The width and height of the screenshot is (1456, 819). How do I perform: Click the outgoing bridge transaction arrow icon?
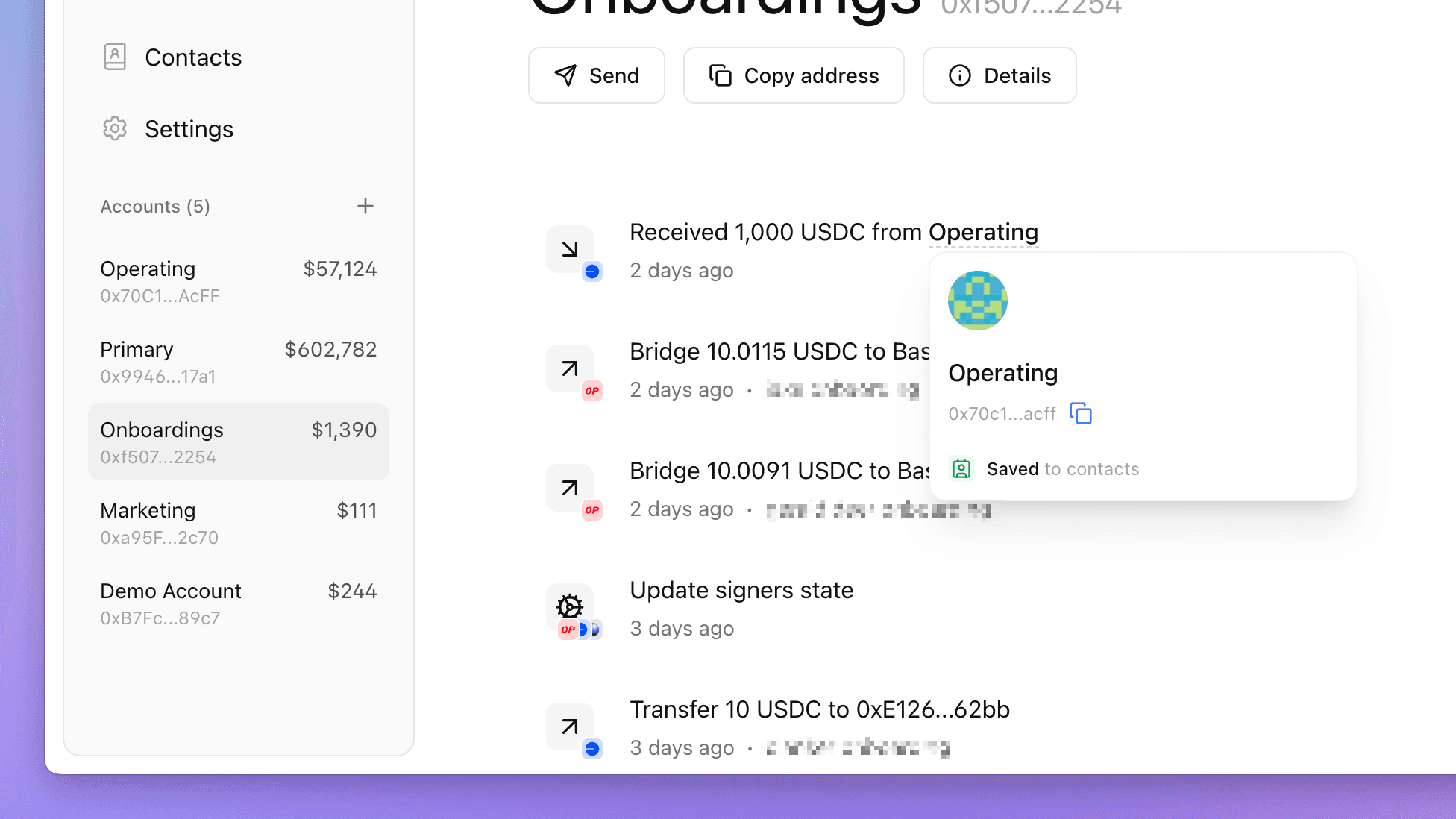click(569, 368)
